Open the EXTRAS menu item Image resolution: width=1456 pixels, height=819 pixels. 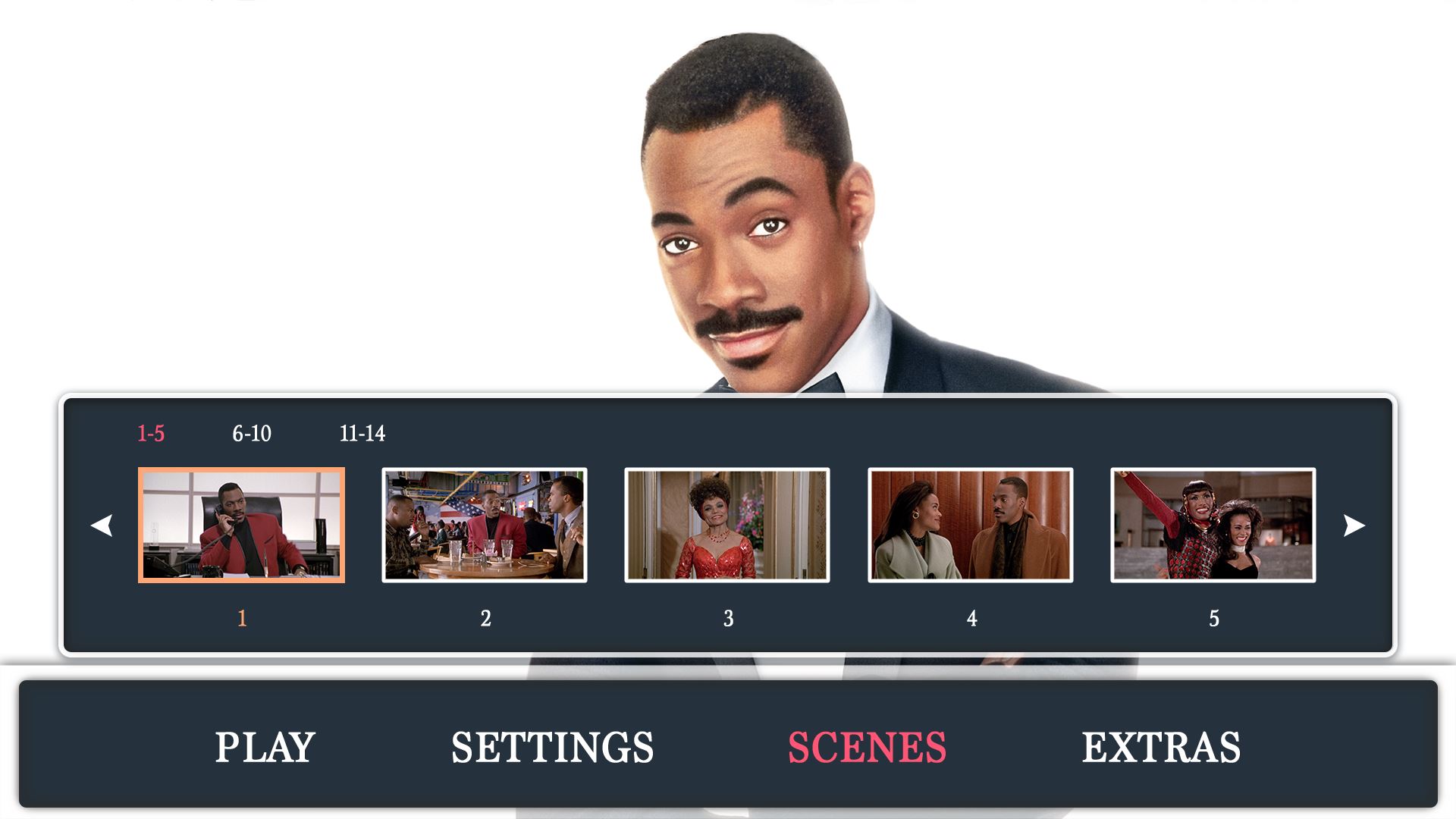point(1162,748)
